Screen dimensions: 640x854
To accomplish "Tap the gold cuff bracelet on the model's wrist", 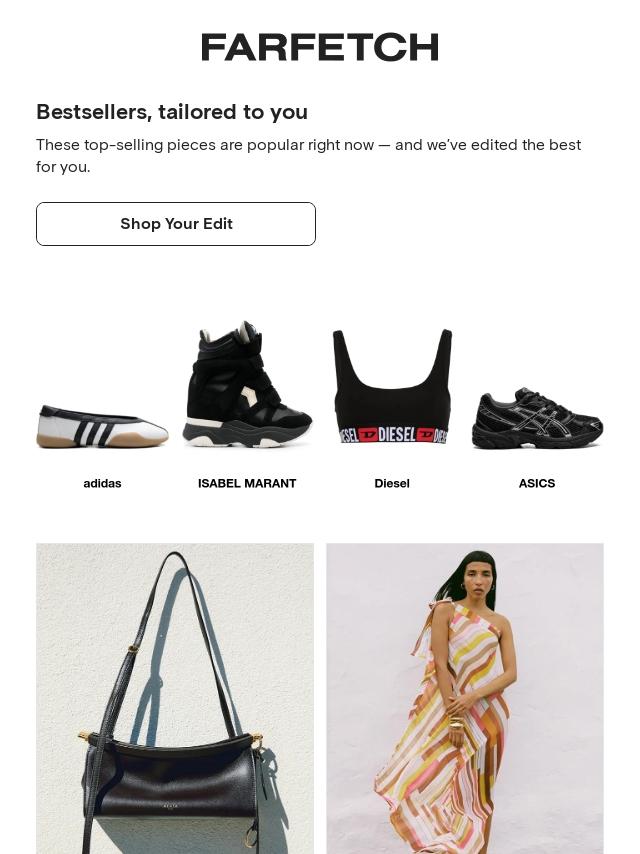I will click(455, 724).
